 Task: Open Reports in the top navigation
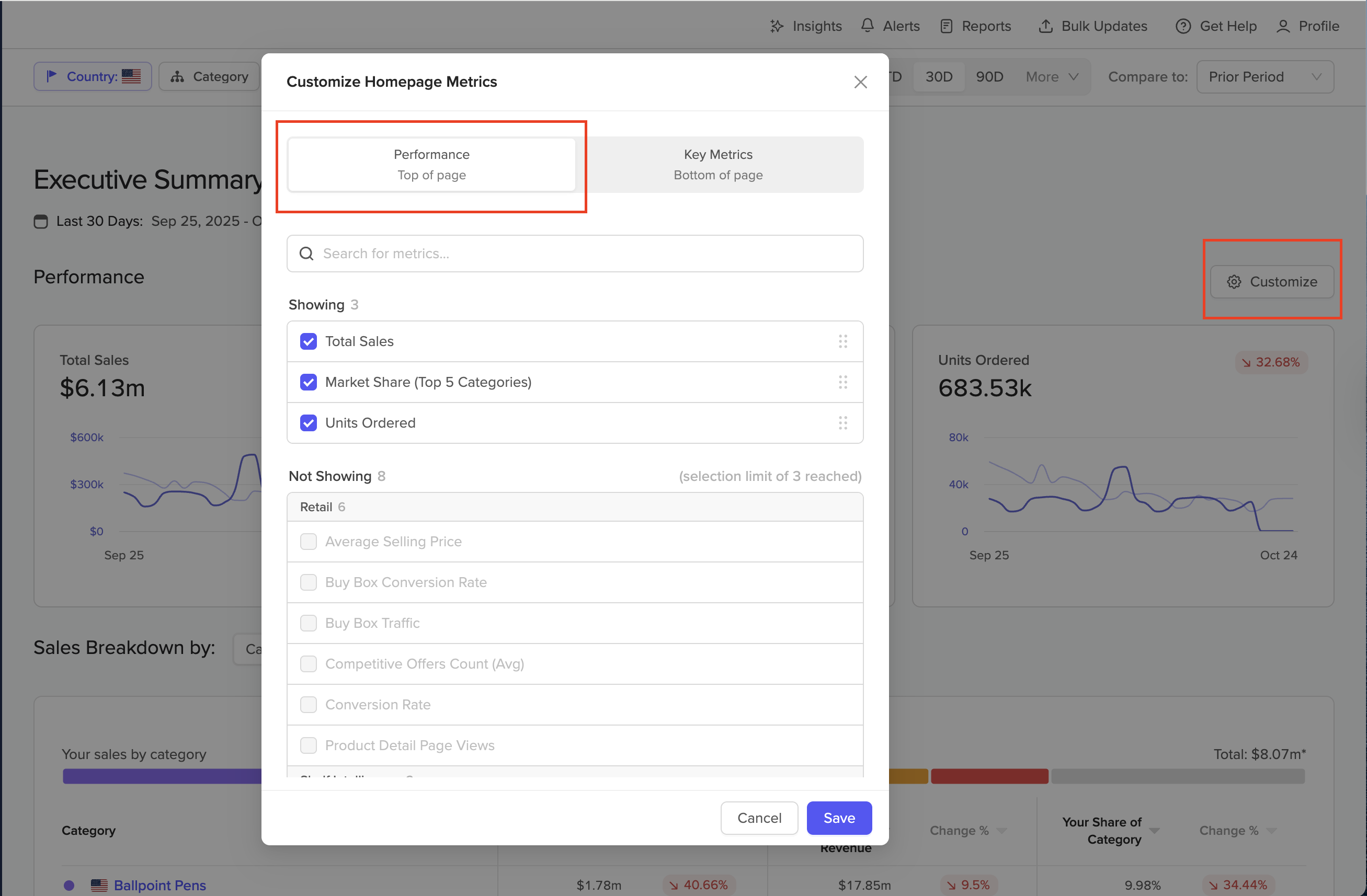975,26
